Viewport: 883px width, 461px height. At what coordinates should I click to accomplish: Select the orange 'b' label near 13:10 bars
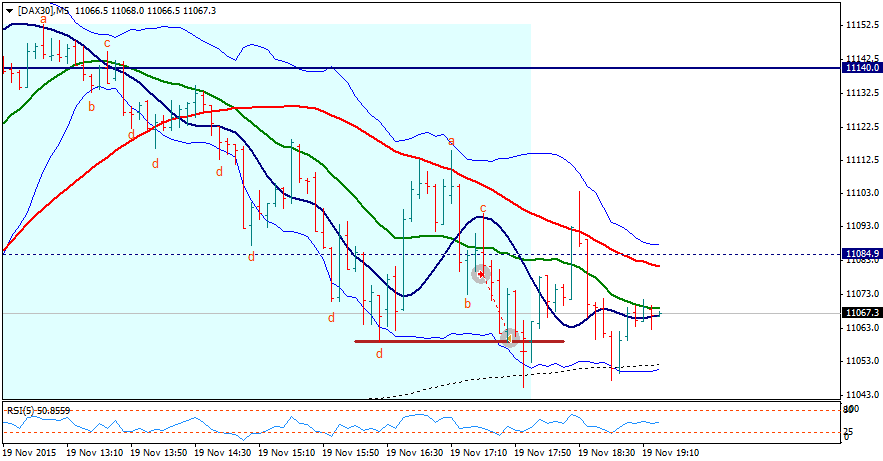tap(91, 106)
